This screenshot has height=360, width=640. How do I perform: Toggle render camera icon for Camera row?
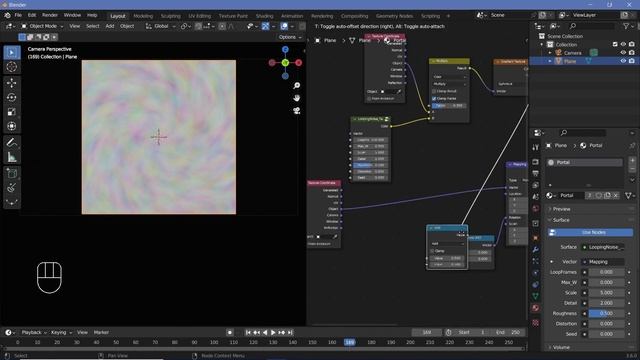632,53
